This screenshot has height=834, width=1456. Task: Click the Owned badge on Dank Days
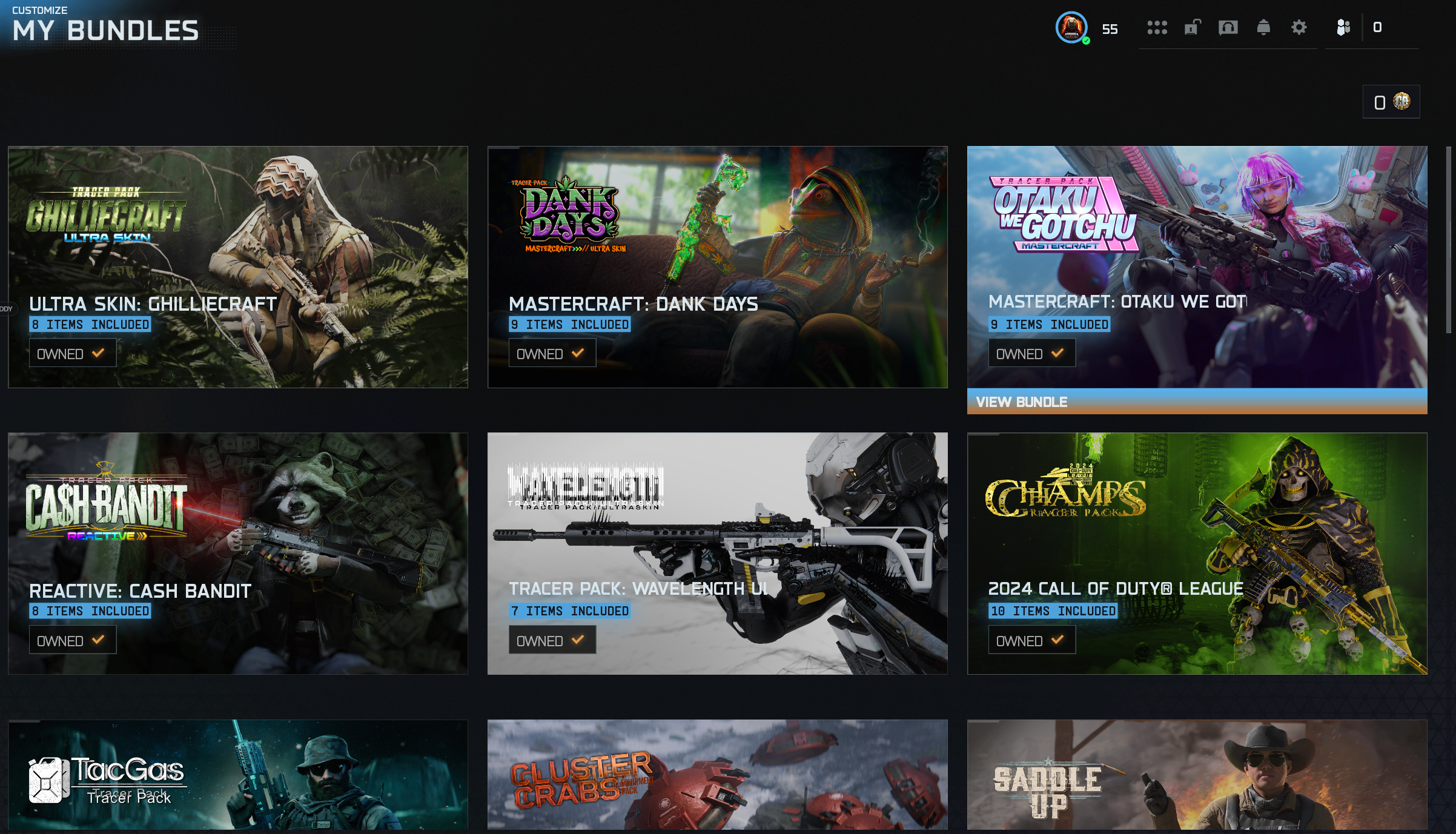point(552,353)
